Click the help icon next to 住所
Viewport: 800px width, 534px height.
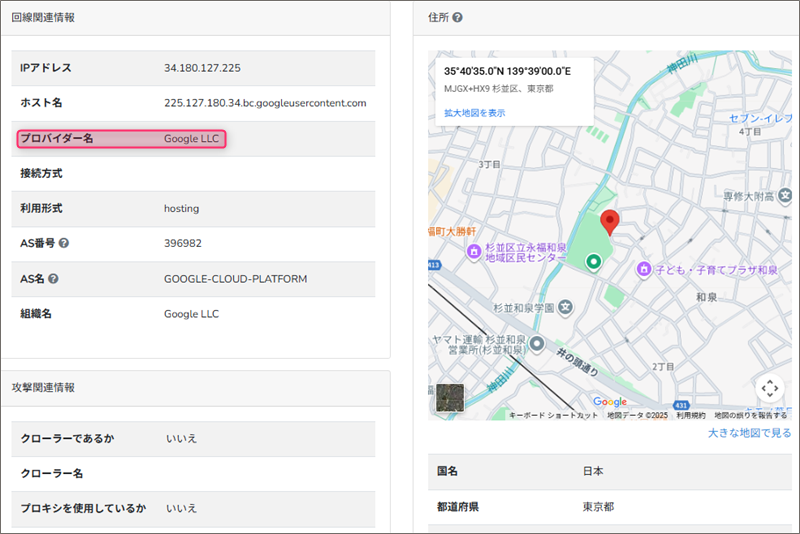(x=458, y=18)
